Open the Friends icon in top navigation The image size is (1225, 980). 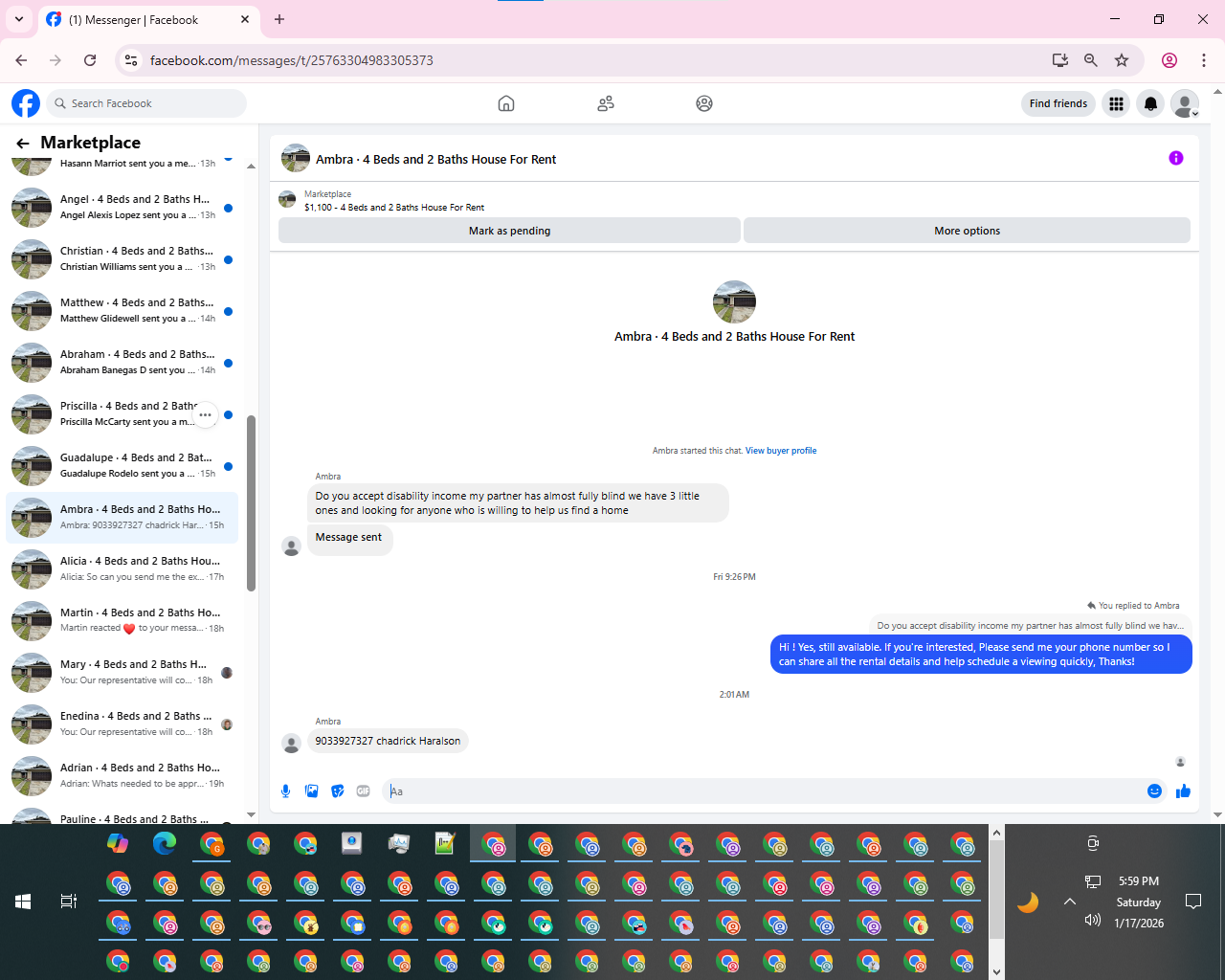(606, 103)
